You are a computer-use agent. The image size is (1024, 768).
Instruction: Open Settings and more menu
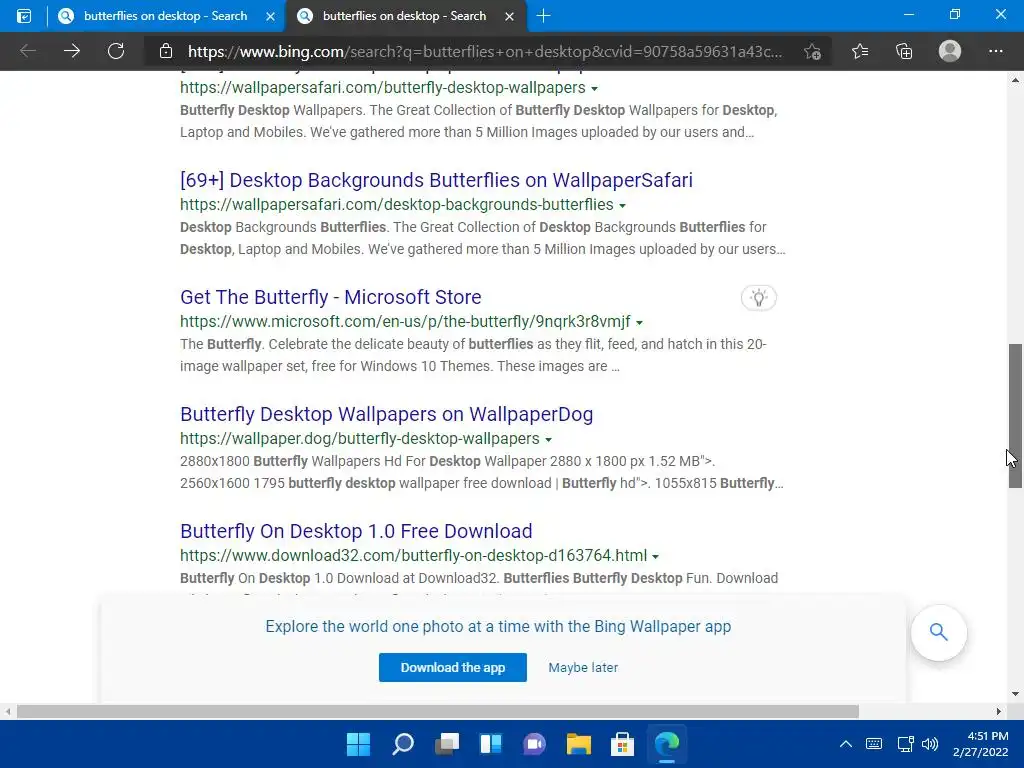[x=996, y=51]
